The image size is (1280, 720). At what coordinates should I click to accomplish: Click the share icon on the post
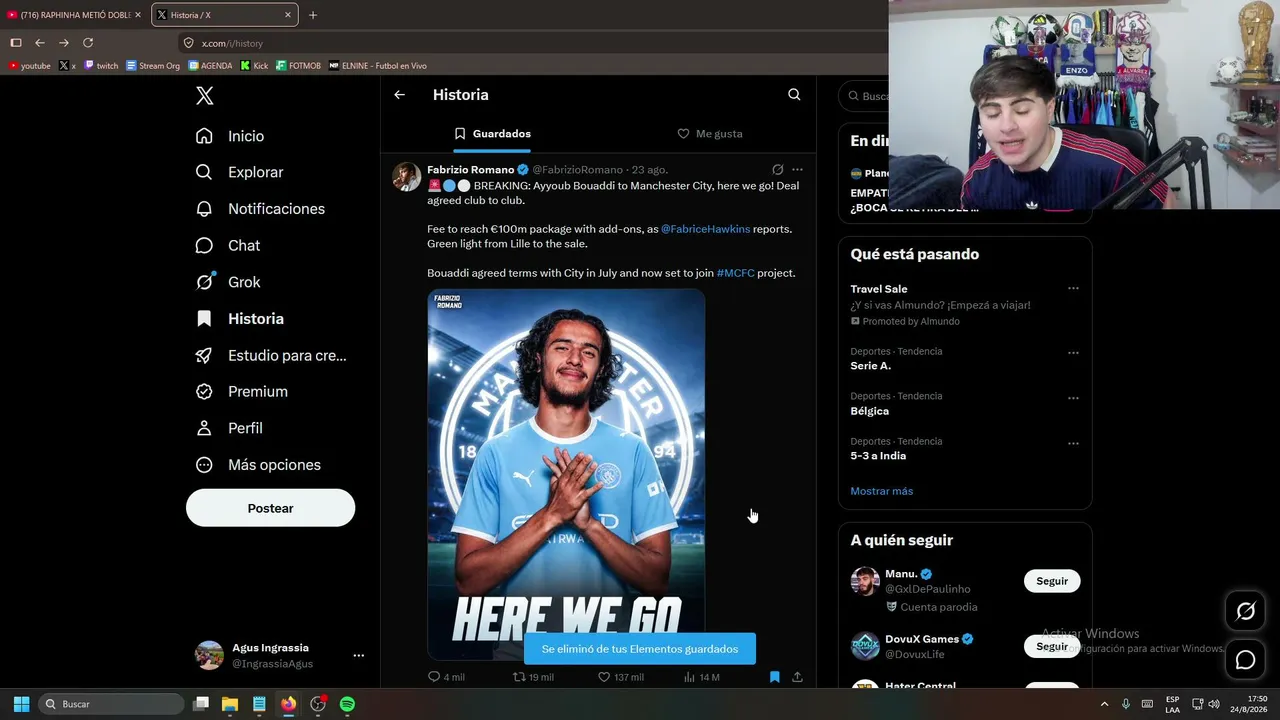pos(797,677)
